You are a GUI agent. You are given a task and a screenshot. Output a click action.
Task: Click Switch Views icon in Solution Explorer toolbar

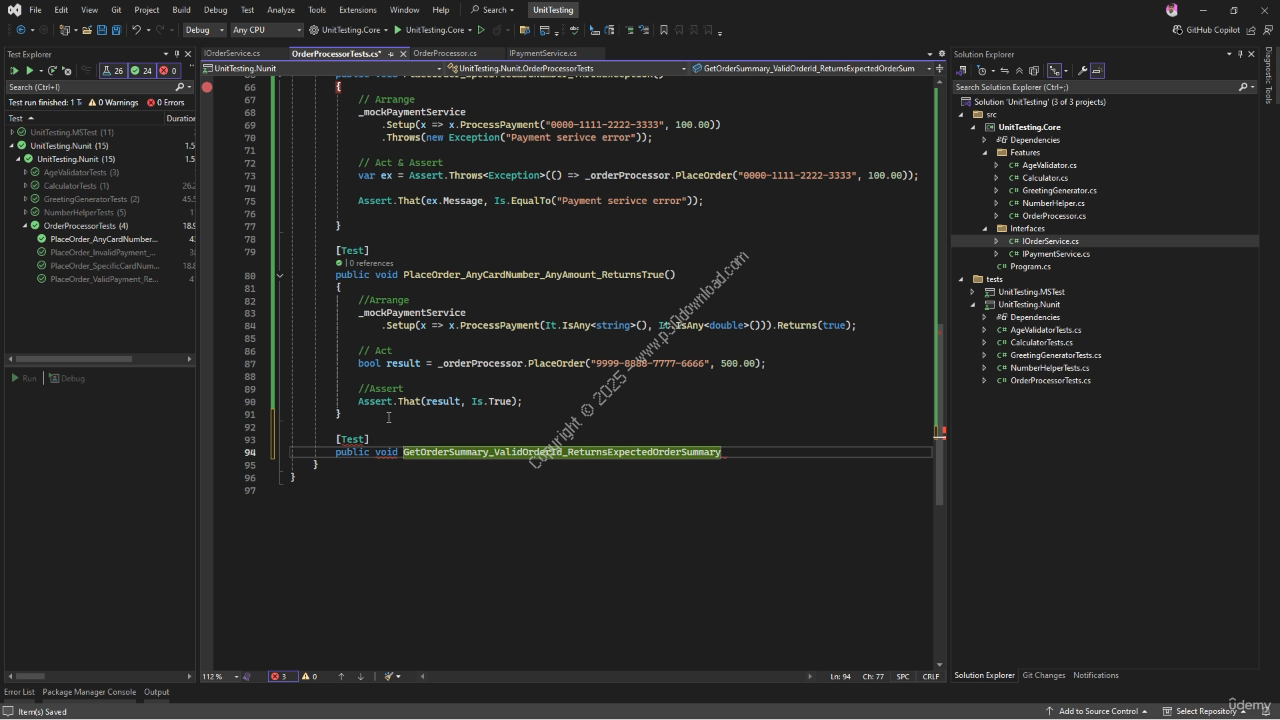(x=961, y=71)
